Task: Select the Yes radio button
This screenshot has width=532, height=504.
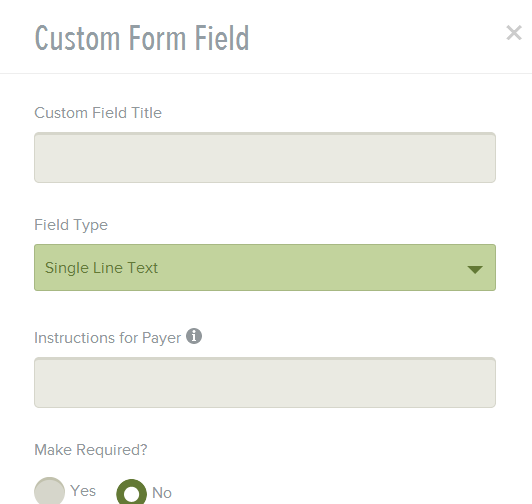Action: [x=50, y=491]
